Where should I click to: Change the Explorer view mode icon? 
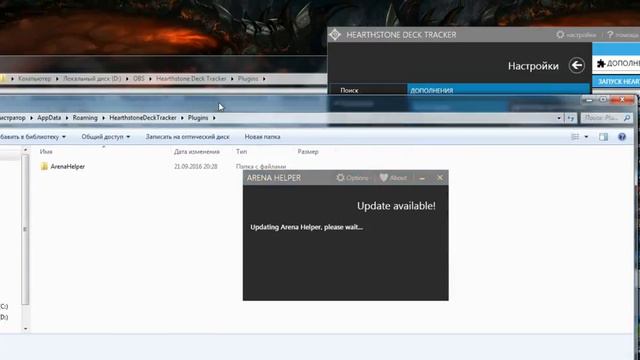pyautogui.click(x=575, y=137)
